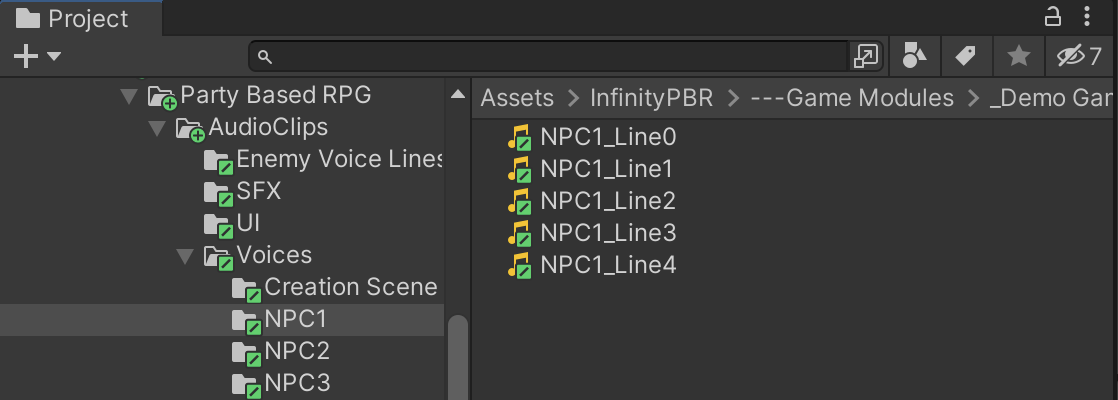The width and height of the screenshot is (1118, 400).
Task: Open the Search by Label tag filter
Action: tap(966, 56)
